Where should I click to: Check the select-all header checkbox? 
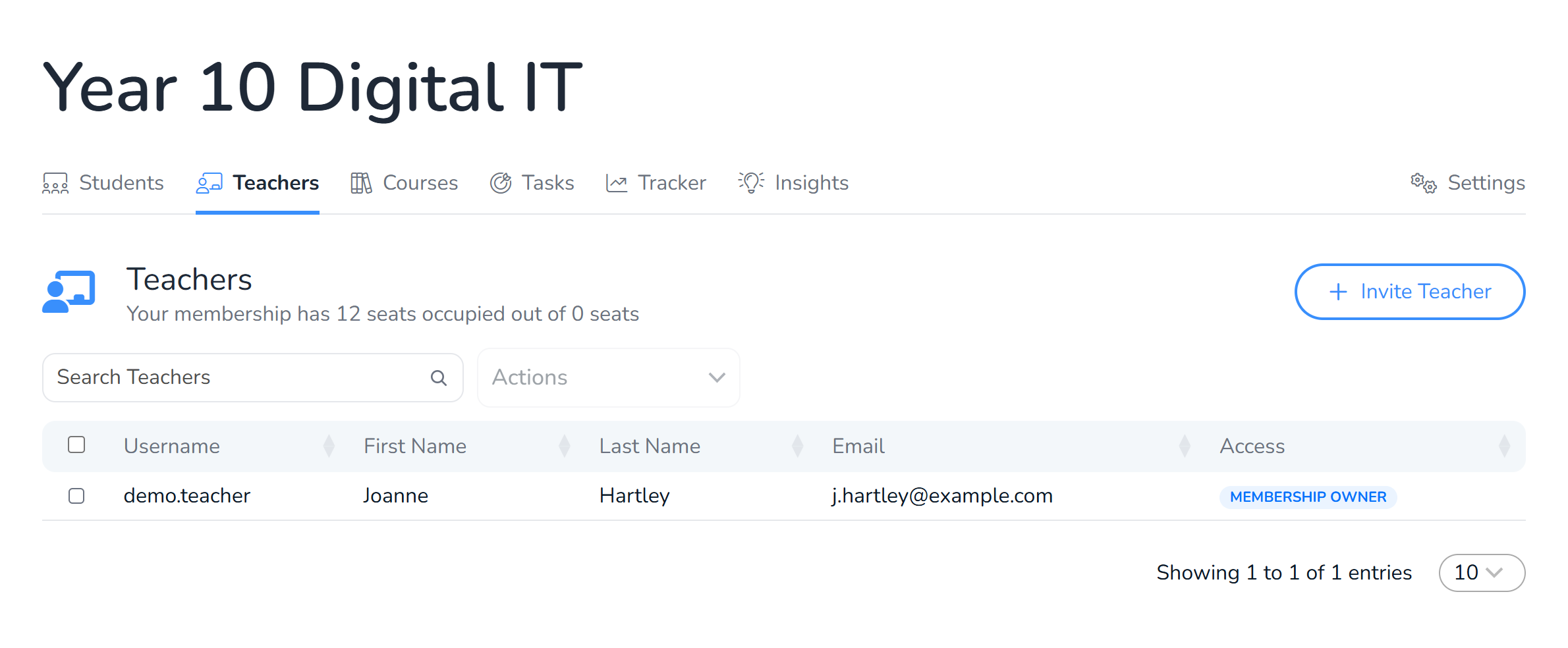click(x=76, y=445)
